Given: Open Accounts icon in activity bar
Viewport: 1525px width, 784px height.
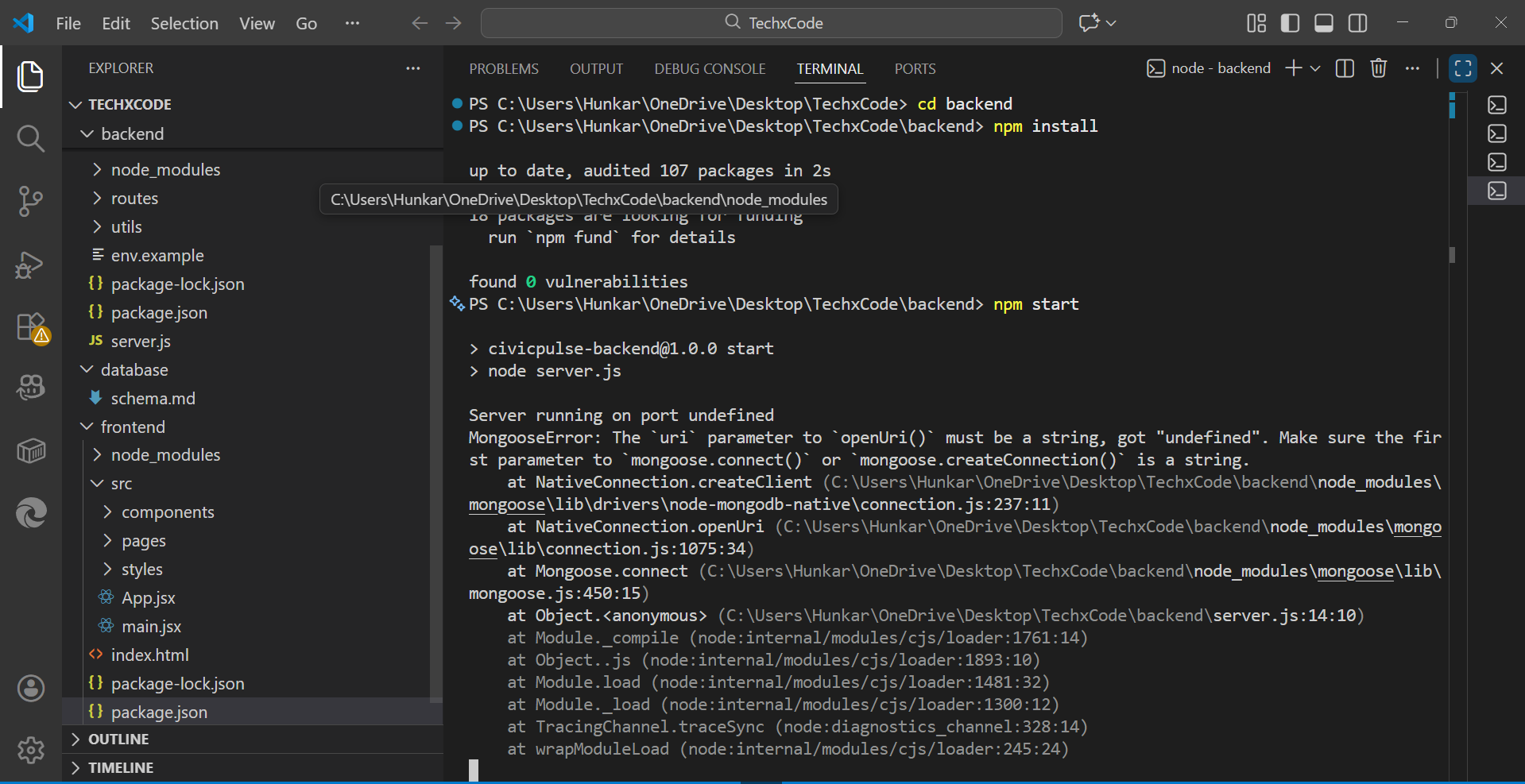Looking at the screenshot, I should (31, 688).
